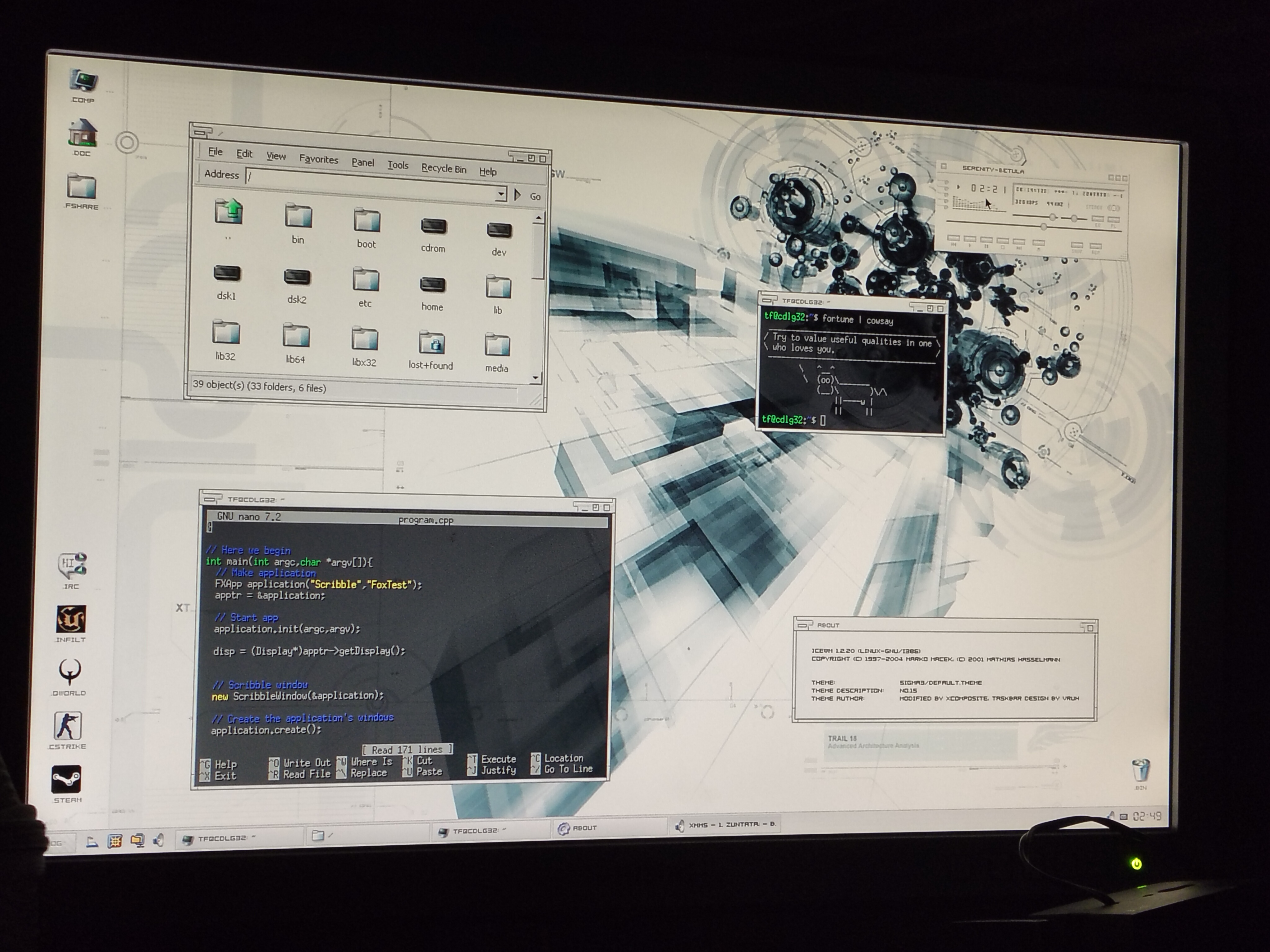This screenshot has height=952, width=1270.
Task: Open the cdrom drive icon
Action: pyautogui.click(x=433, y=226)
